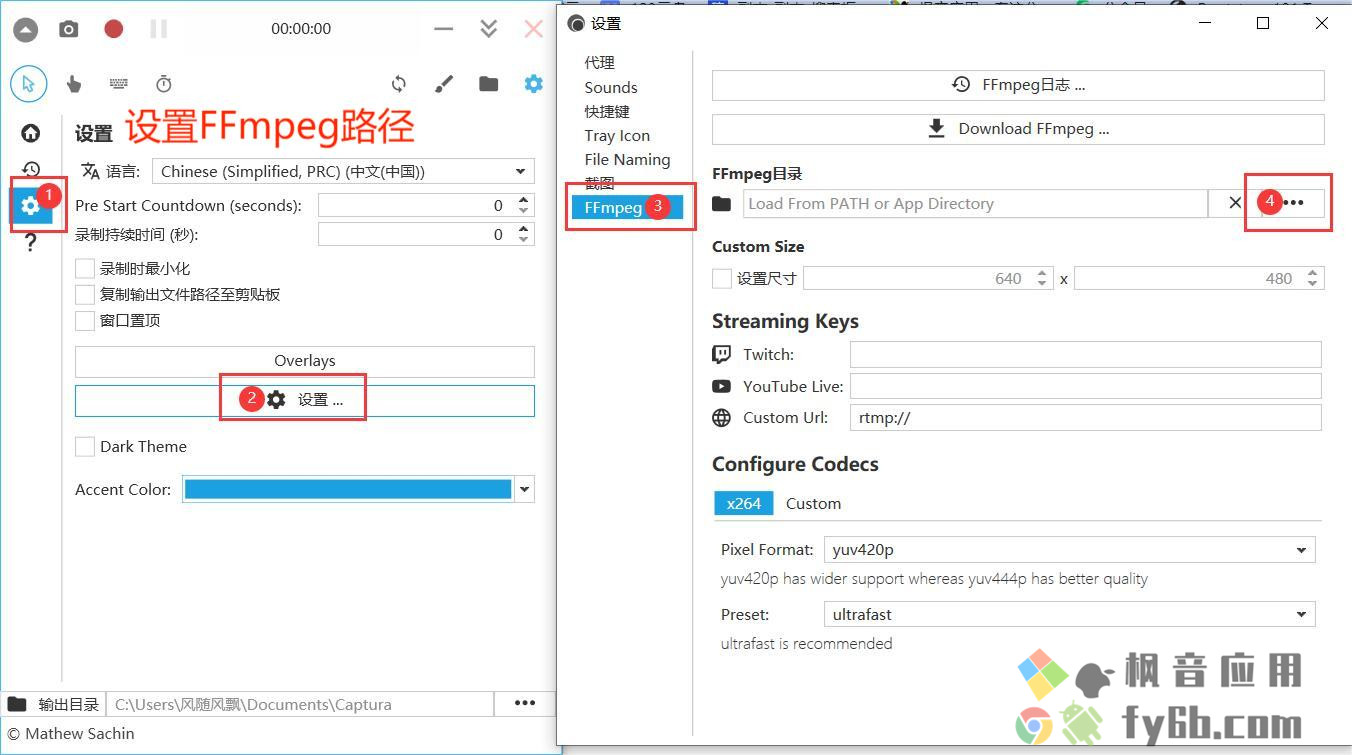This screenshot has height=755, width=1352.
Task: Open output folder via folder icon
Action: pyautogui.click(x=488, y=84)
